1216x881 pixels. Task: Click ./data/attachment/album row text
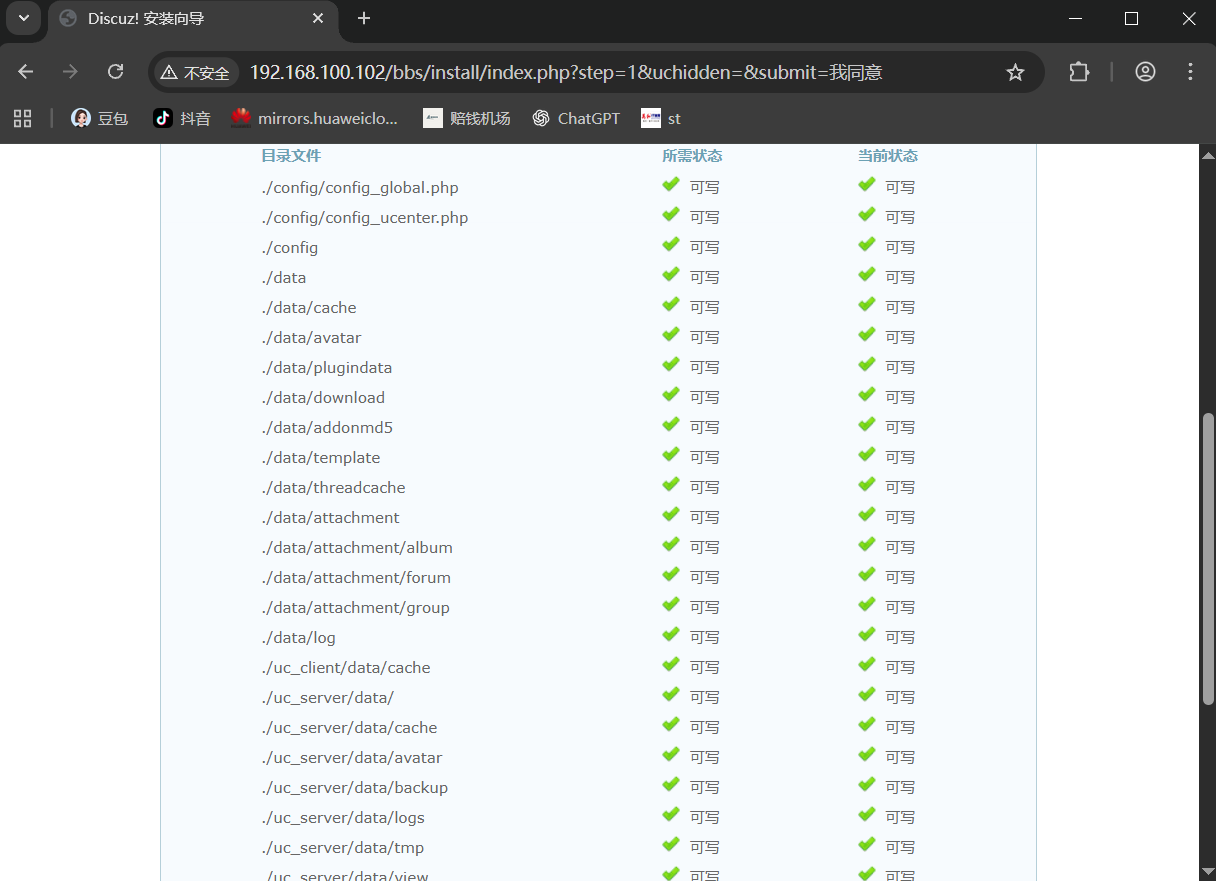tap(357, 547)
